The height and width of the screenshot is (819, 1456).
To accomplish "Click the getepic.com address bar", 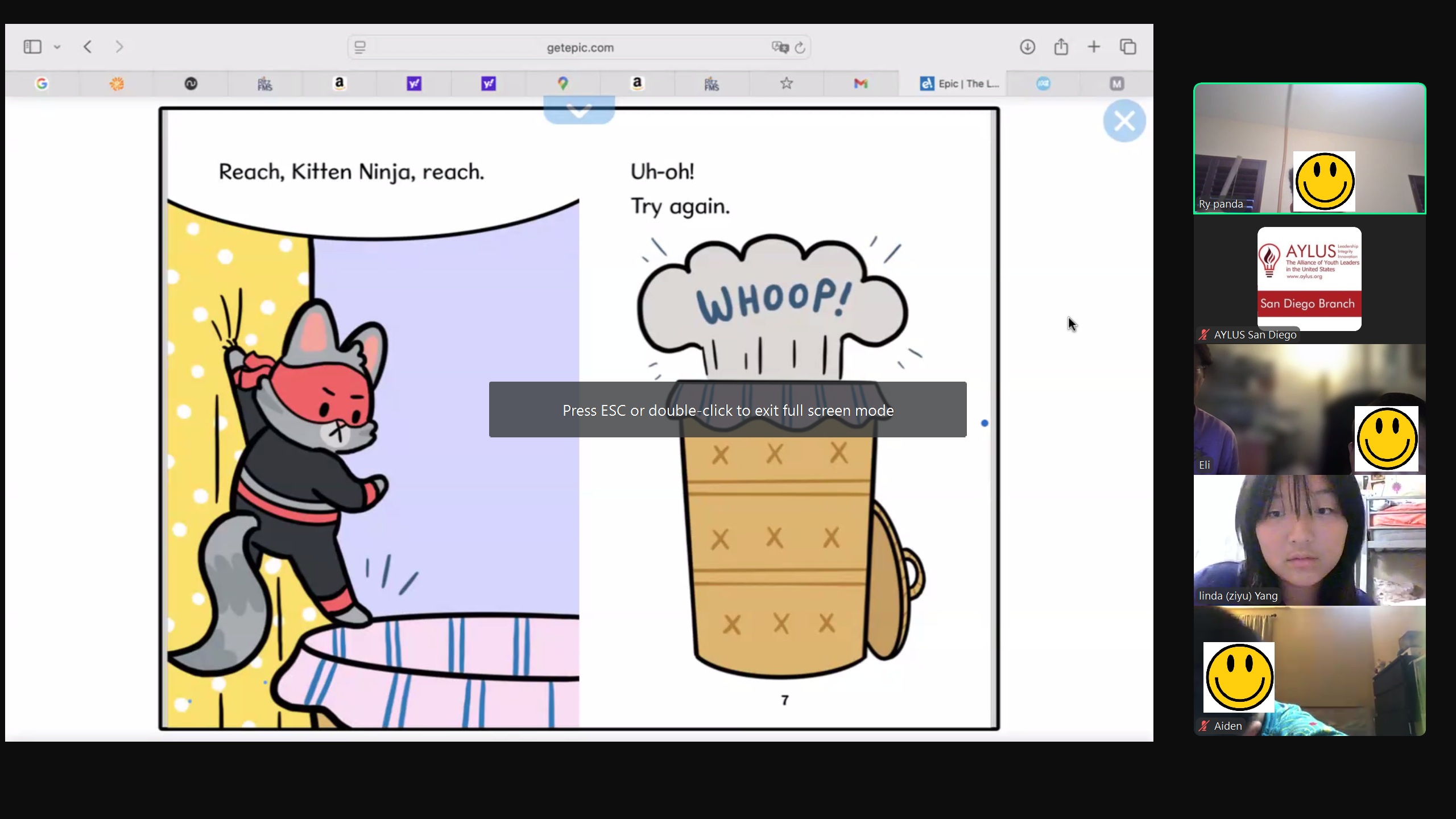I will (x=580, y=48).
